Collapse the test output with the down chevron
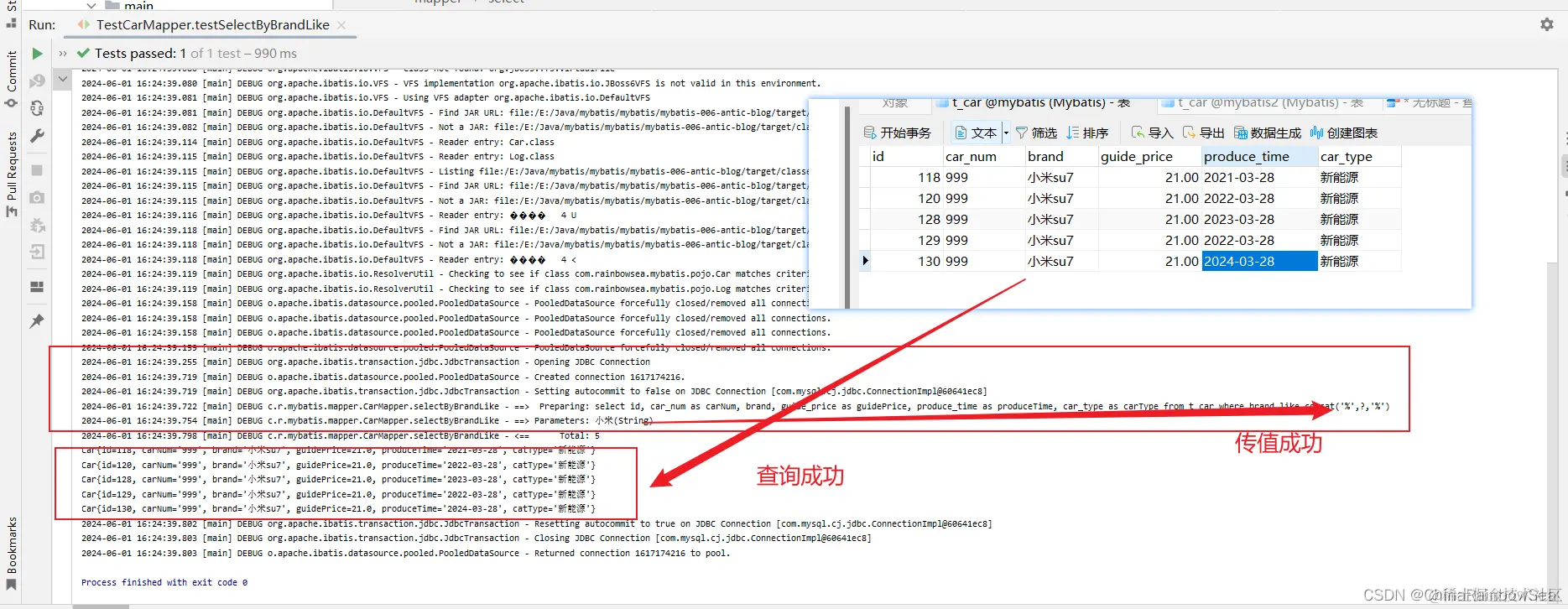 click(x=63, y=80)
